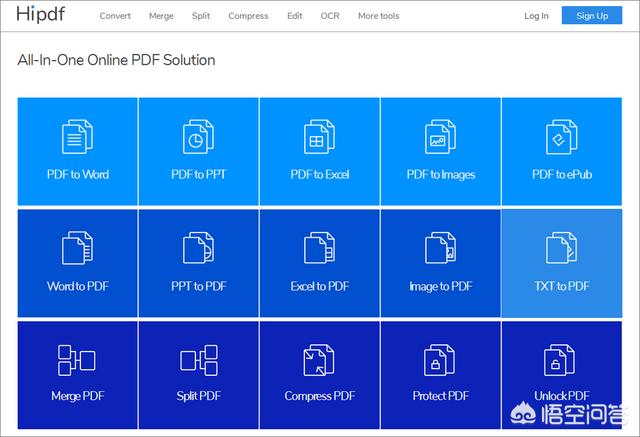Viewport: 640px width, 437px height.
Task: Launch the Compress PDF icon
Action: point(319,360)
